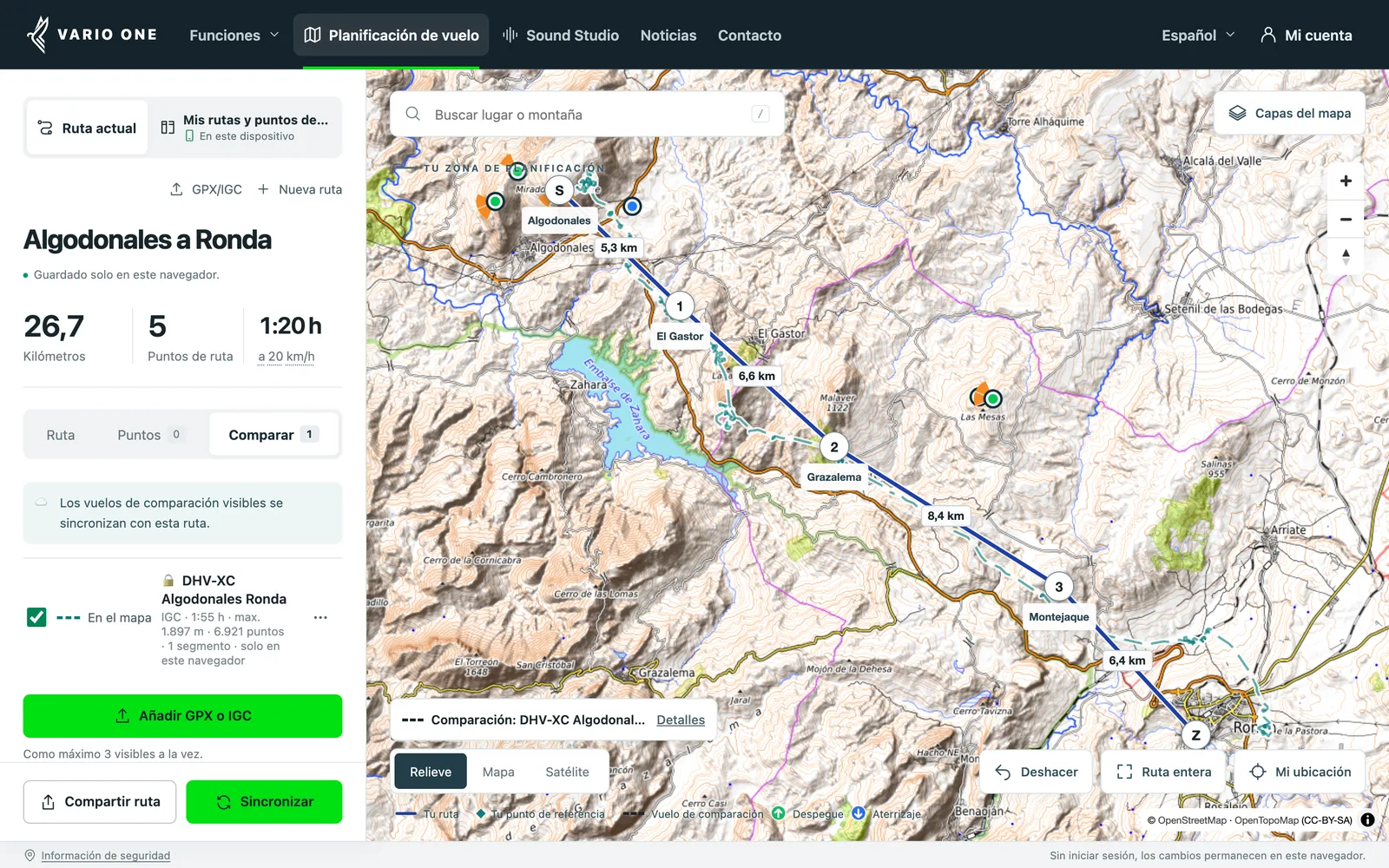Image resolution: width=1389 pixels, height=868 pixels.
Task: Open Capas del mapa layers panel
Action: coord(1289,114)
